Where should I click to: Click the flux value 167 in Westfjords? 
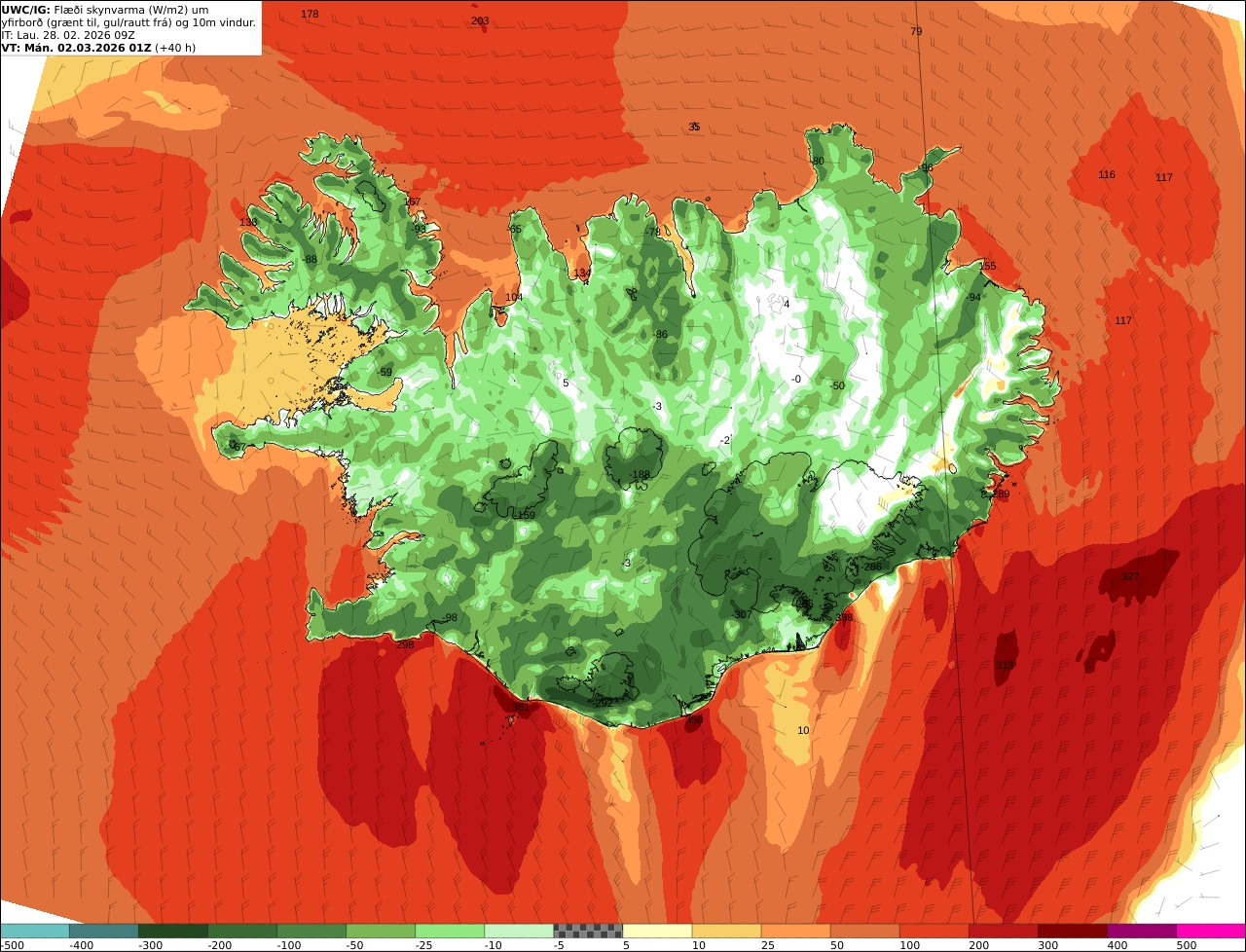(x=412, y=201)
